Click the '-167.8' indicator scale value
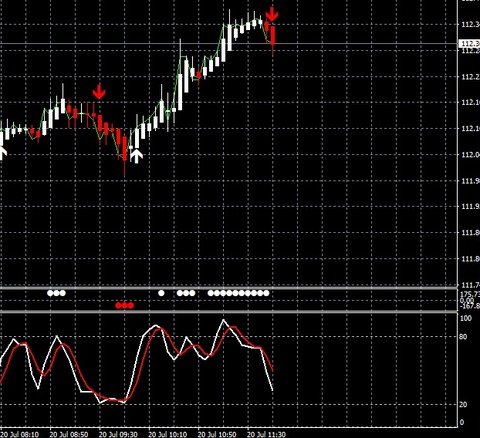 pyautogui.click(x=470, y=306)
